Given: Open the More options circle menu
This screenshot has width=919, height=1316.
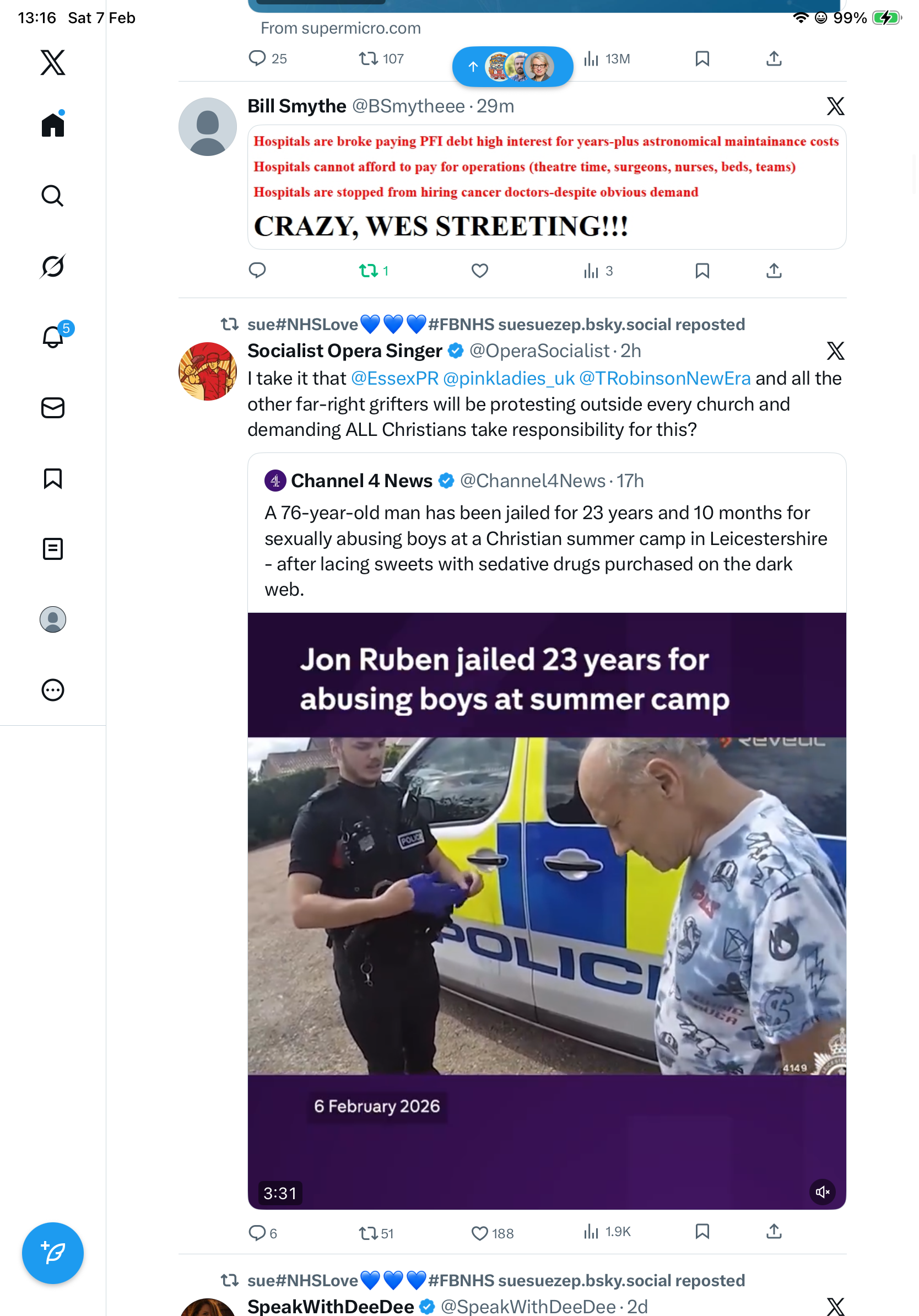Looking at the screenshot, I should click(x=52, y=690).
